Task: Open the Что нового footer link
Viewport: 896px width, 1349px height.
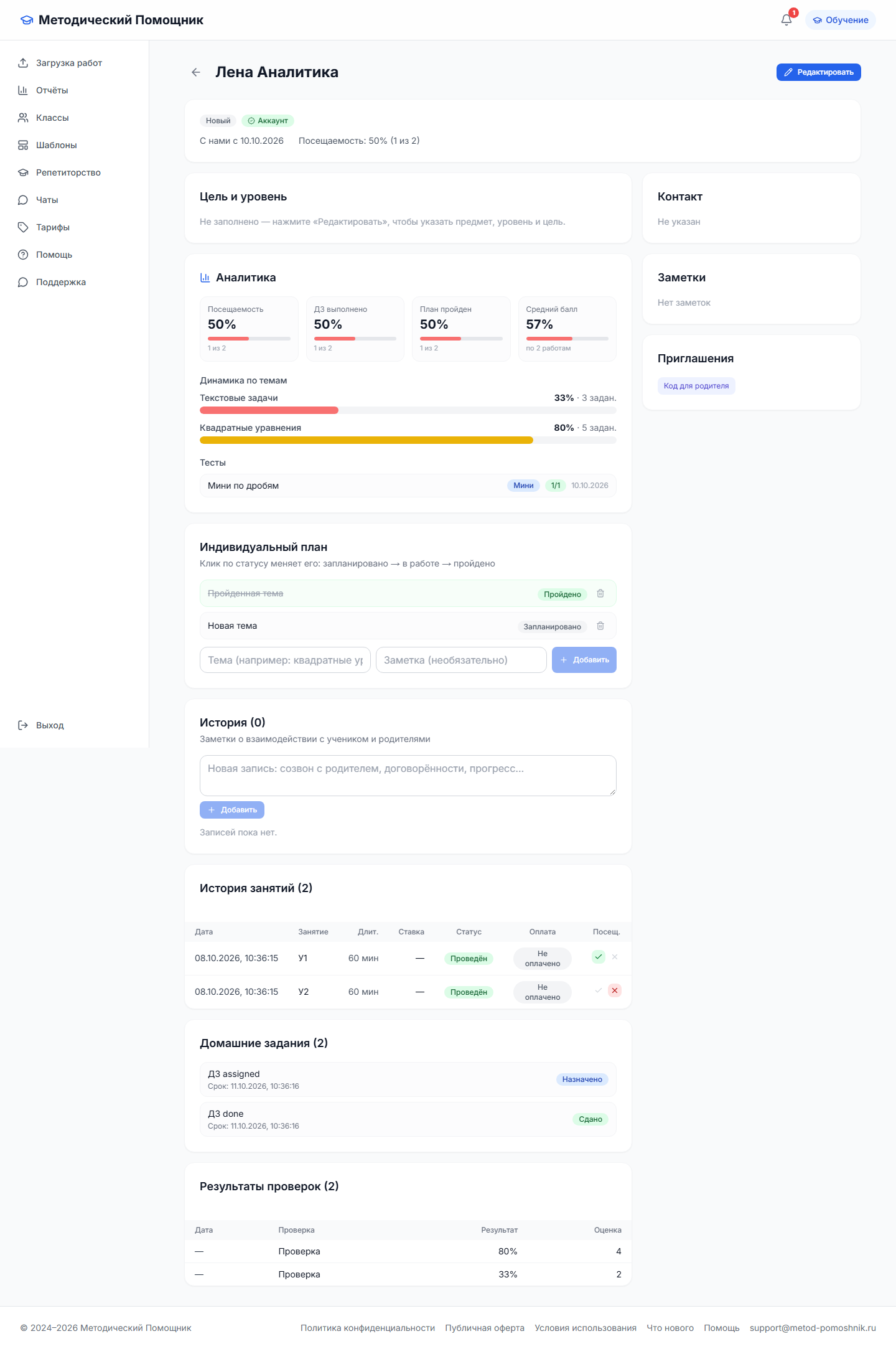Action: tap(670, 1328)
